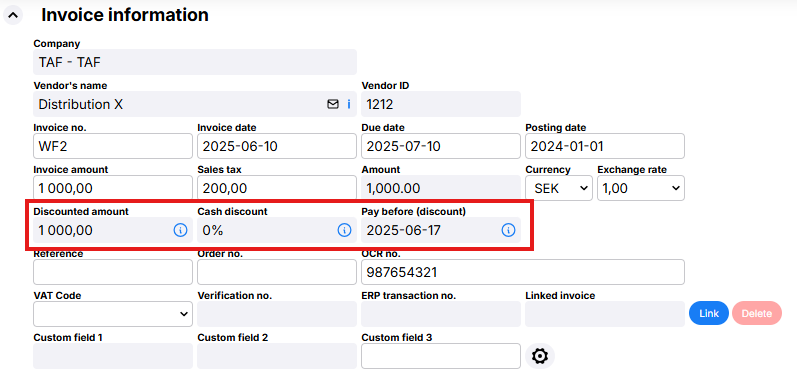Open vendor info via blue i icon
This screenshot has height=374, width=797.
[x=349, y=104]
